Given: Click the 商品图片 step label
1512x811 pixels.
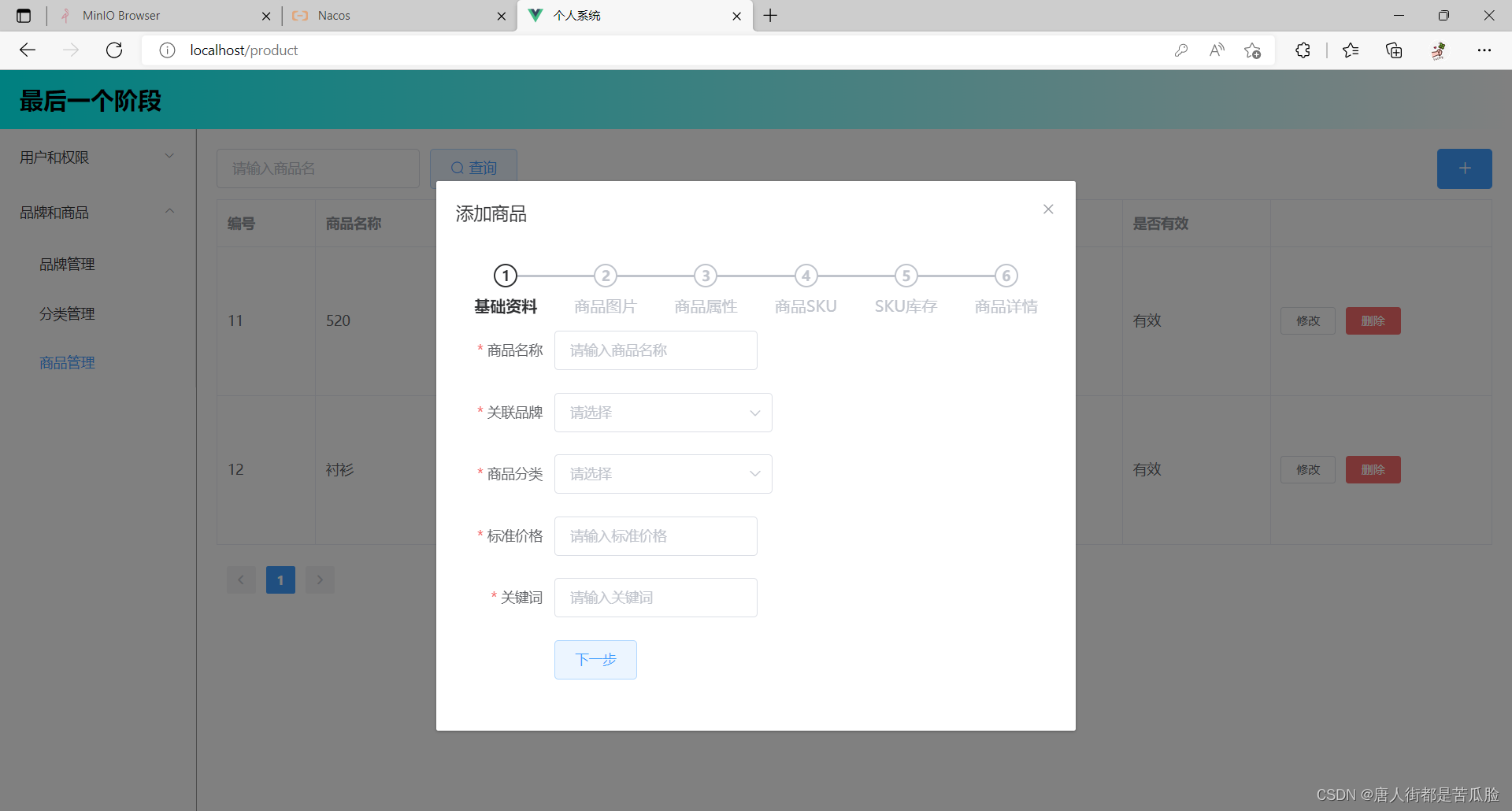Looking at the screenshot, I should 606,306.
